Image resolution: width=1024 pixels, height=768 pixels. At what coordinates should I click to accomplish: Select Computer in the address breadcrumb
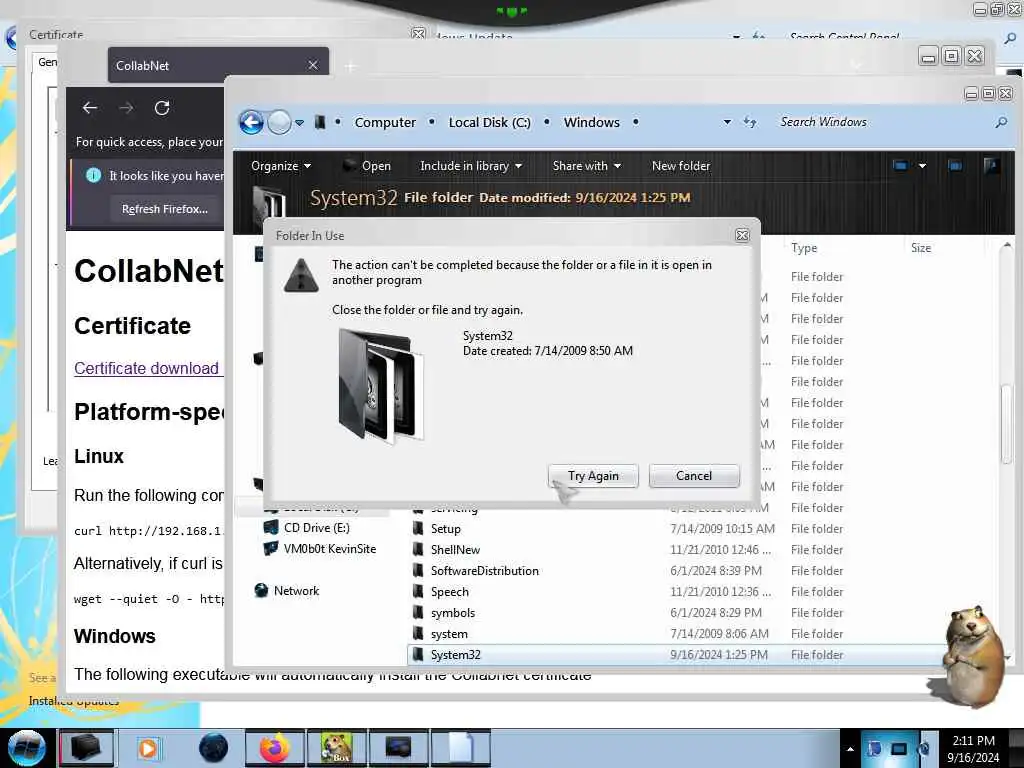pyautogui.click(x=385, y=122)
